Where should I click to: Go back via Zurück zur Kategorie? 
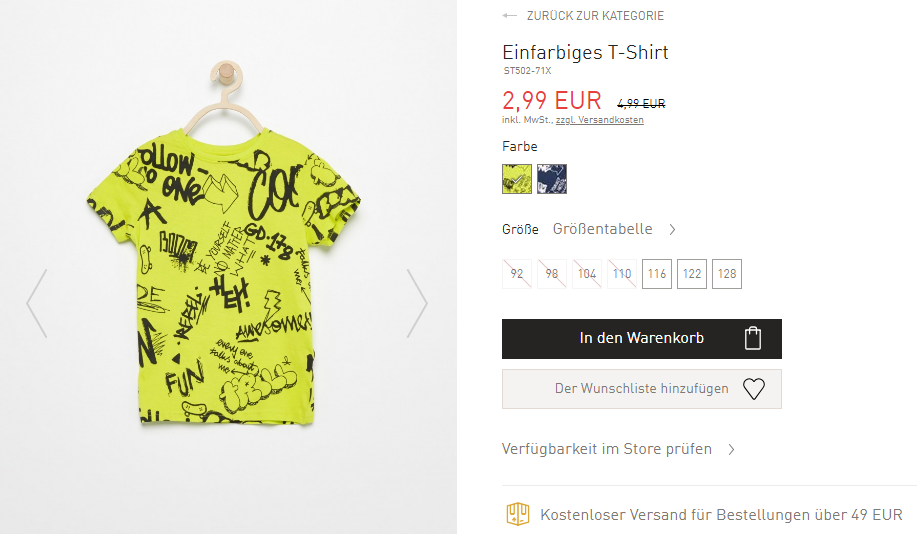(x=595, y=16)
